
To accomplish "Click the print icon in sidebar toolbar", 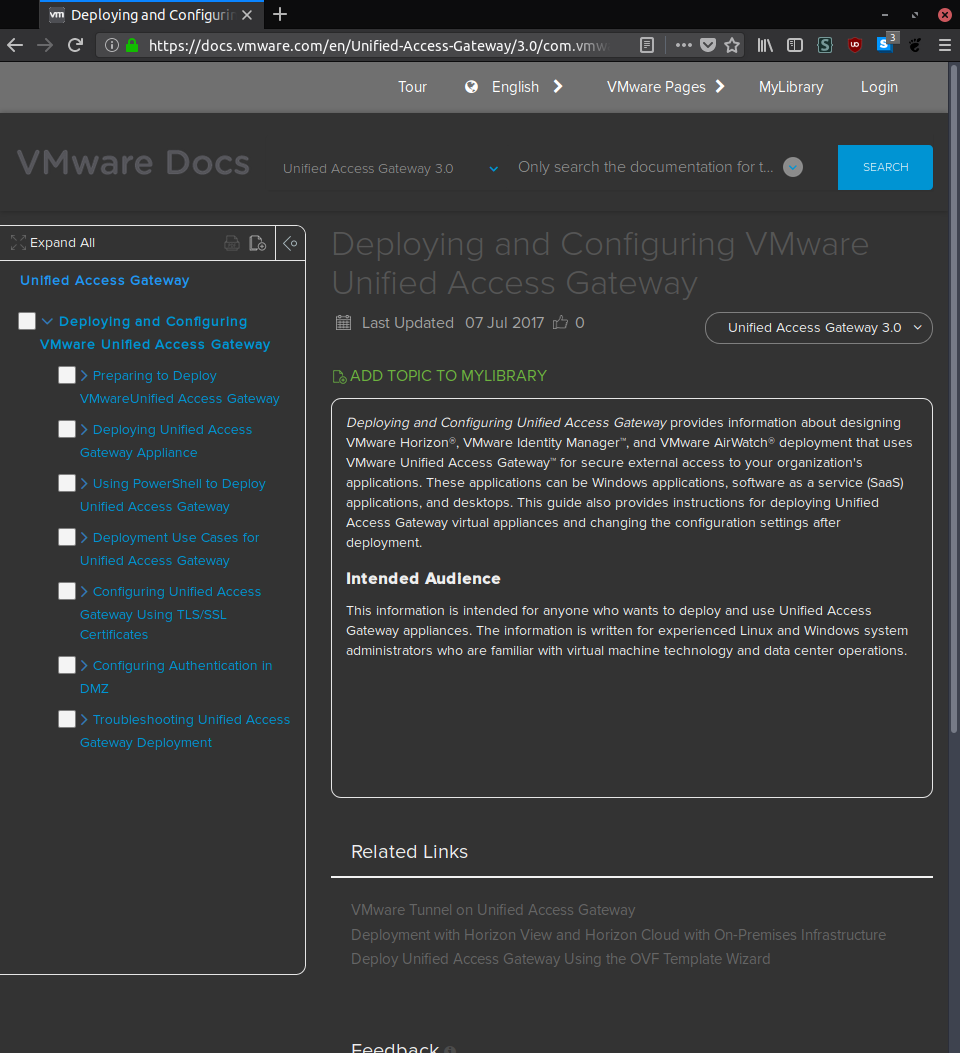I will pyautogui.click(x=232, y=242).
